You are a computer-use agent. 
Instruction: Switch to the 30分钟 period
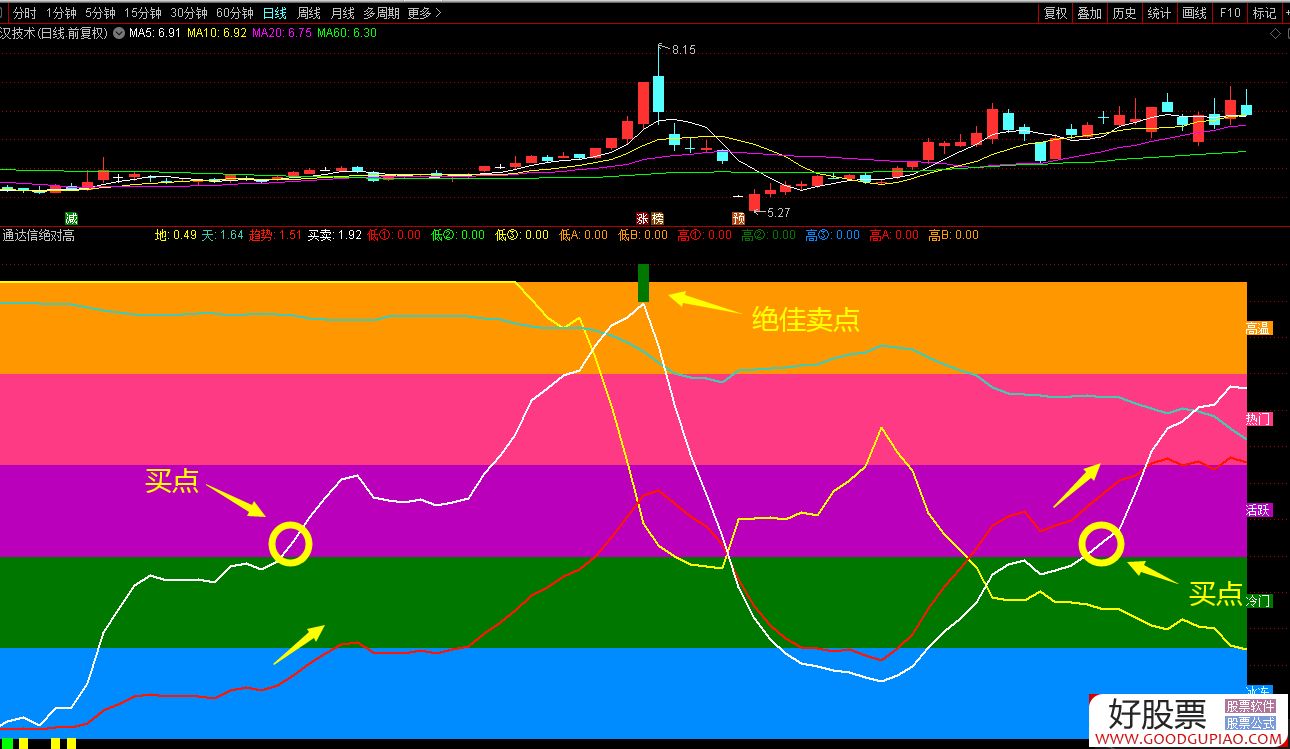click(189, 13)
